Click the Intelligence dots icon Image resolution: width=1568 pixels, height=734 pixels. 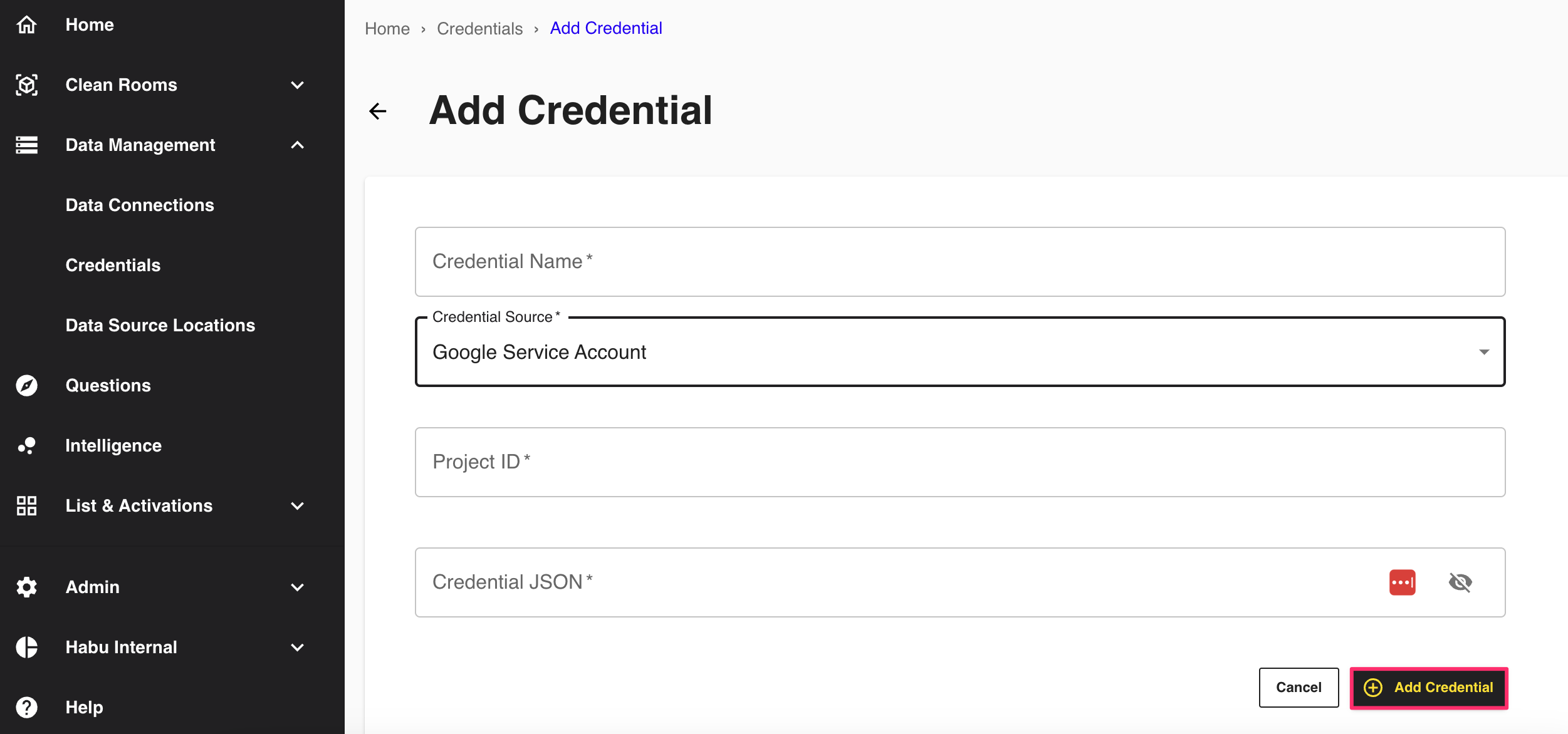click(26, 445)
